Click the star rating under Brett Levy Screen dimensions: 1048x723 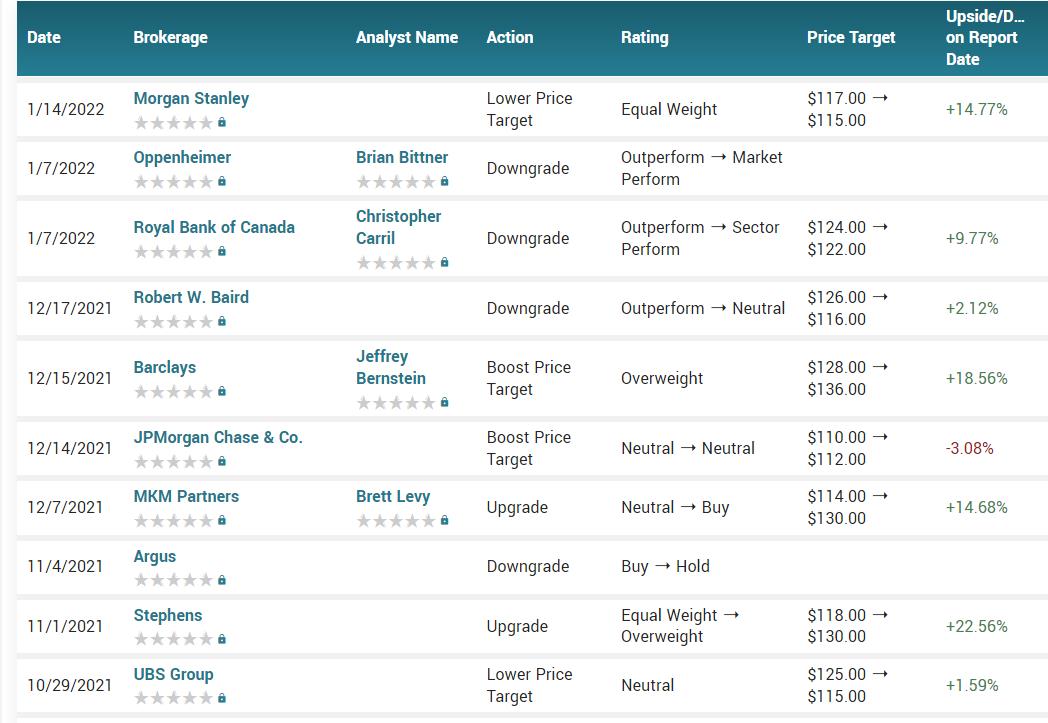(396, 521)
